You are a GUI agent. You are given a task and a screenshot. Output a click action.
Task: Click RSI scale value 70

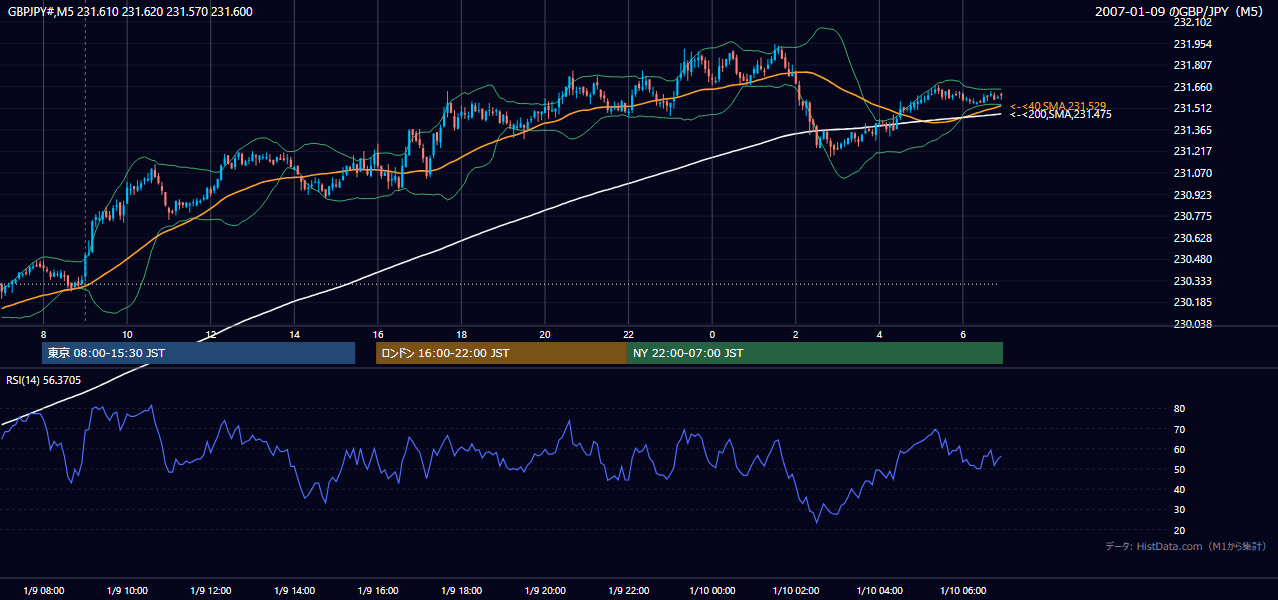point(1179,429)
